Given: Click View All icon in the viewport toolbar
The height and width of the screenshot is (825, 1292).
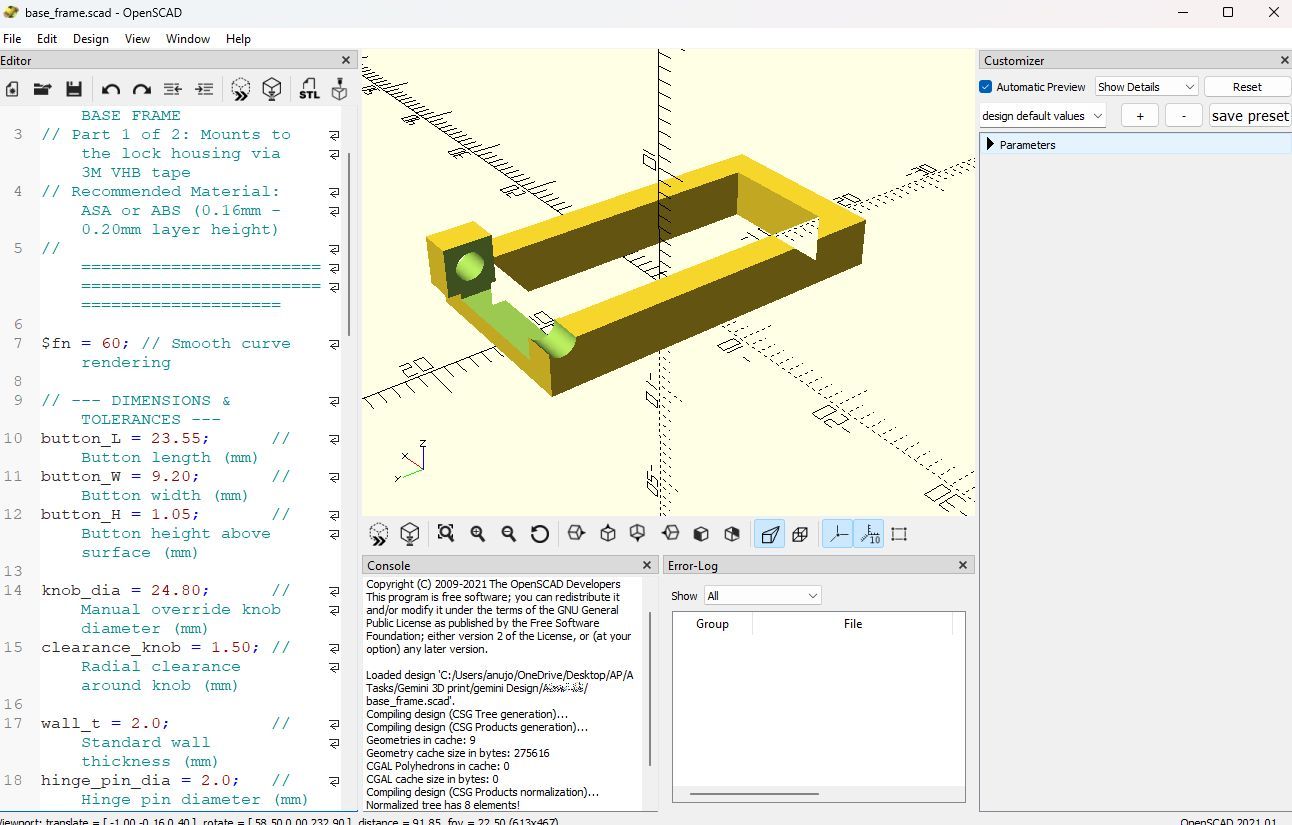Looking at the screenshot, I should 446,534.
